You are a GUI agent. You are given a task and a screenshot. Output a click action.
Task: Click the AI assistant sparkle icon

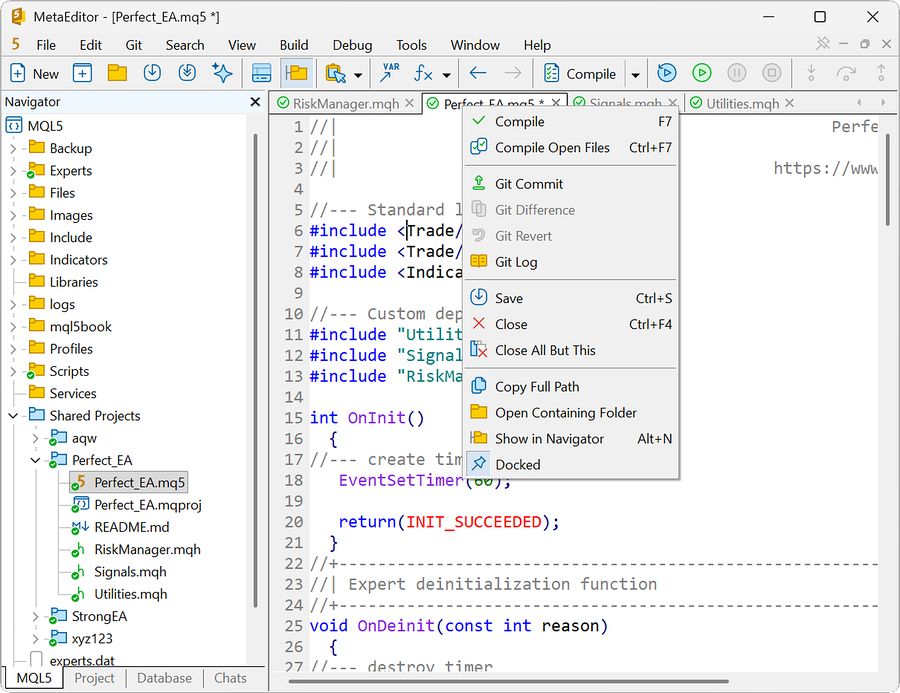point(222,73)
